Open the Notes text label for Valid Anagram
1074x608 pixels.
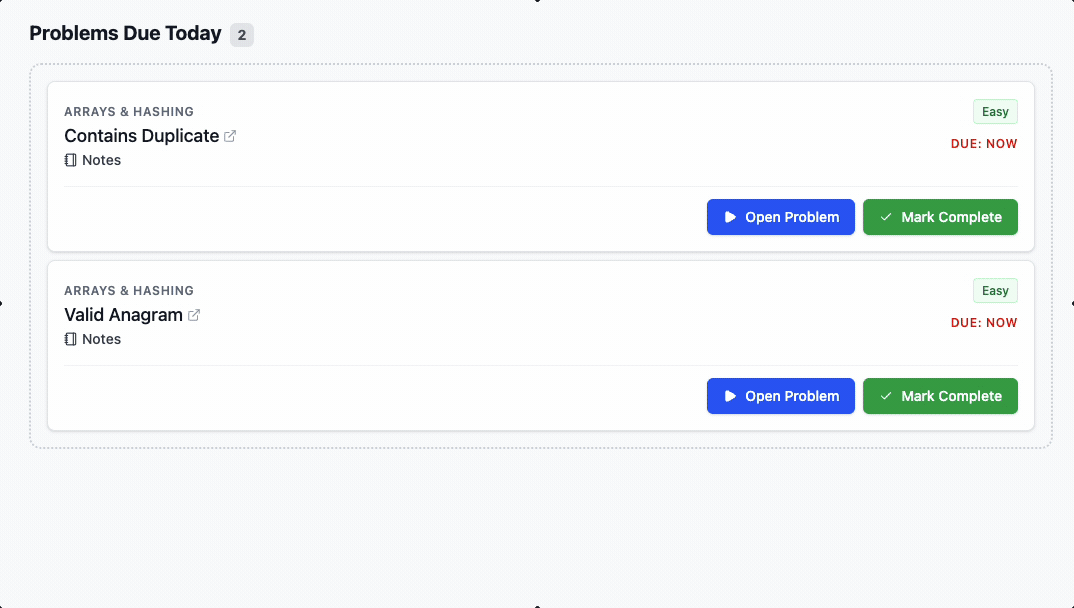(102, 339)
